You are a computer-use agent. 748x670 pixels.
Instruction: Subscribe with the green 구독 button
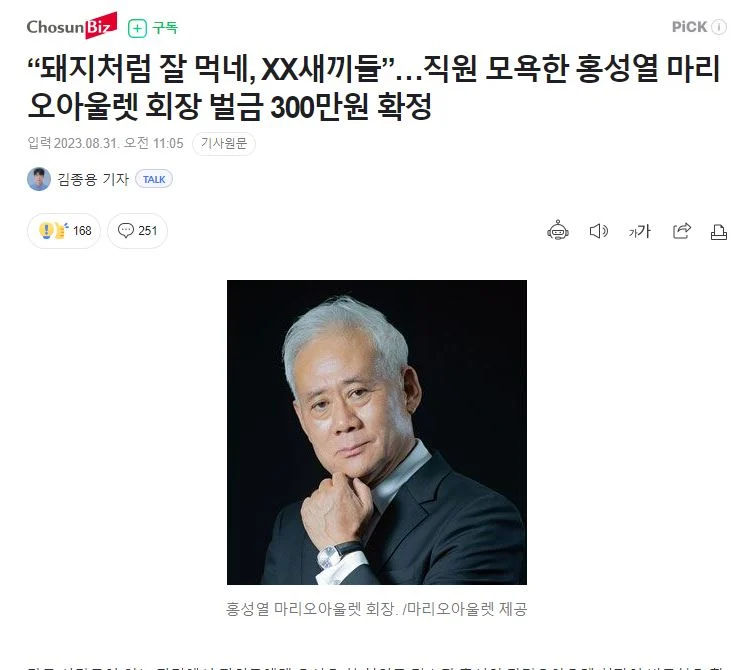coord(153,28)
